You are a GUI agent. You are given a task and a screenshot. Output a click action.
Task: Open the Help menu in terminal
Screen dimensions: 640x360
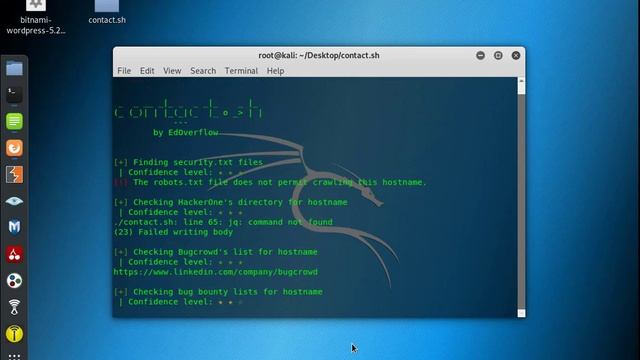click(276, 71)
